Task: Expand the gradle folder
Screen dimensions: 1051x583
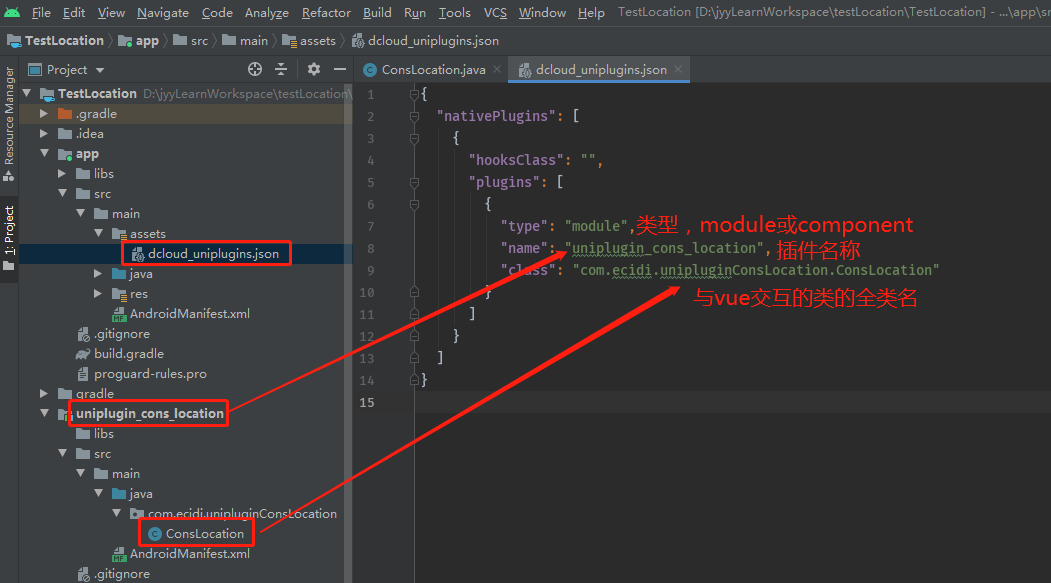Action: click(44, 393)
